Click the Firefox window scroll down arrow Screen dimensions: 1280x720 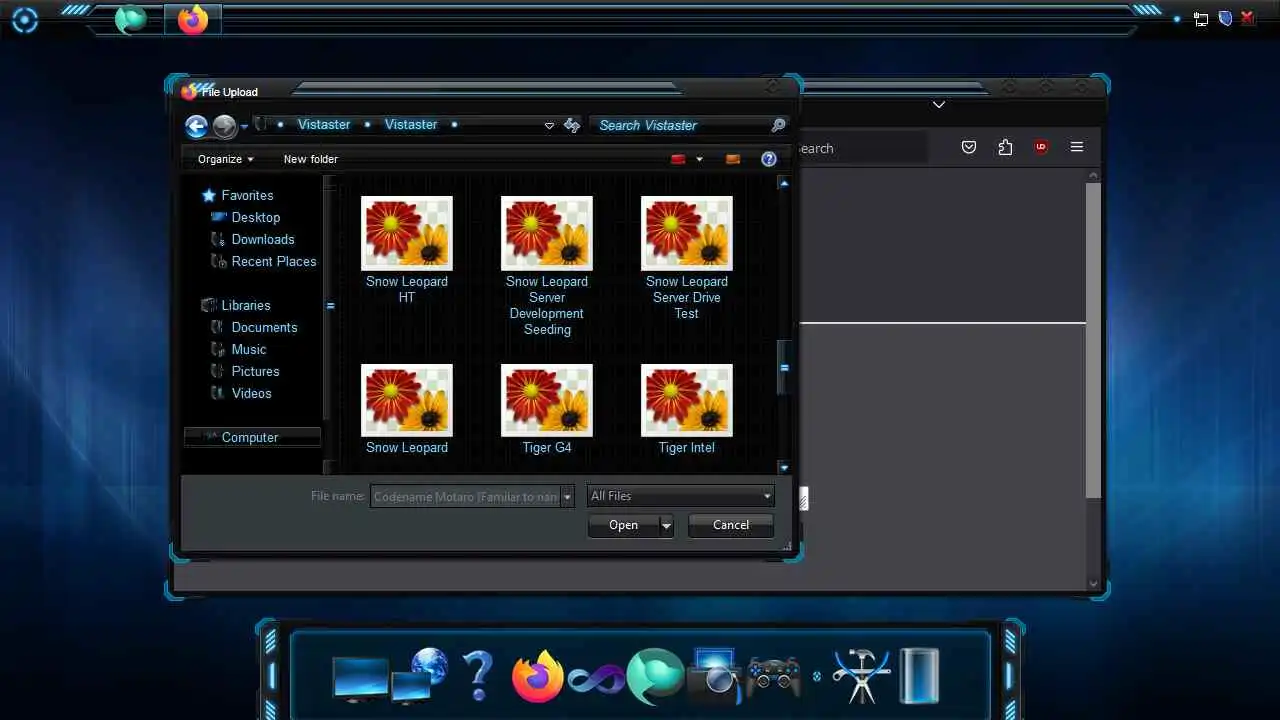coord(1093,584)
